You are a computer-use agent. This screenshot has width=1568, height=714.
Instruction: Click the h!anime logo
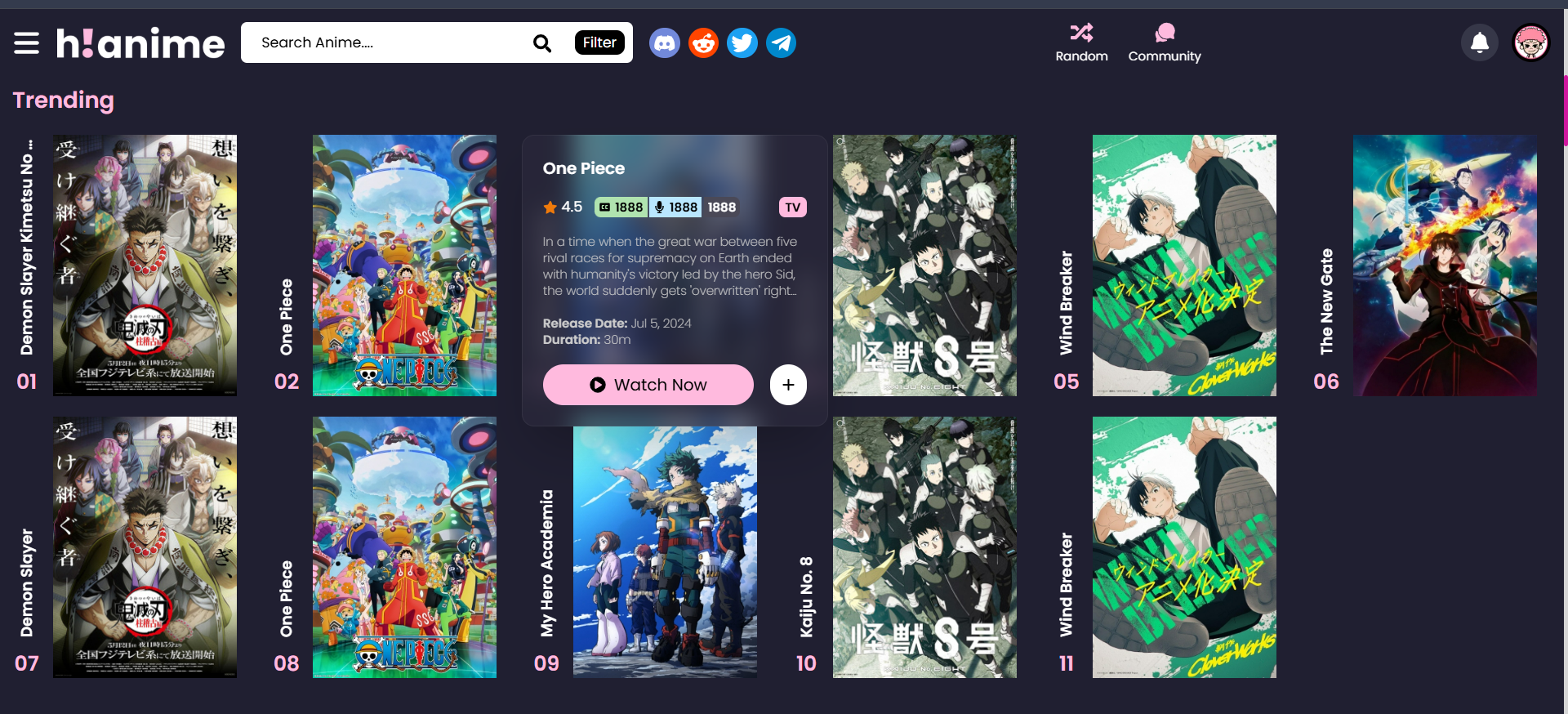(140, 43)
